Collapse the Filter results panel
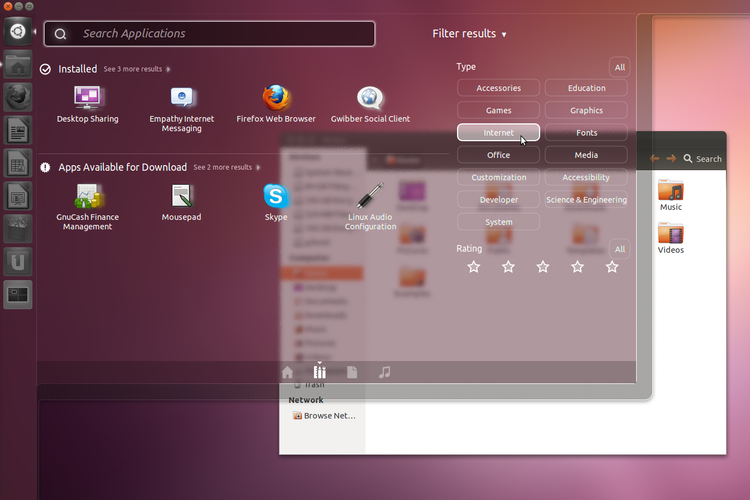This screenshot has width=750, height=500. [469, 34]
